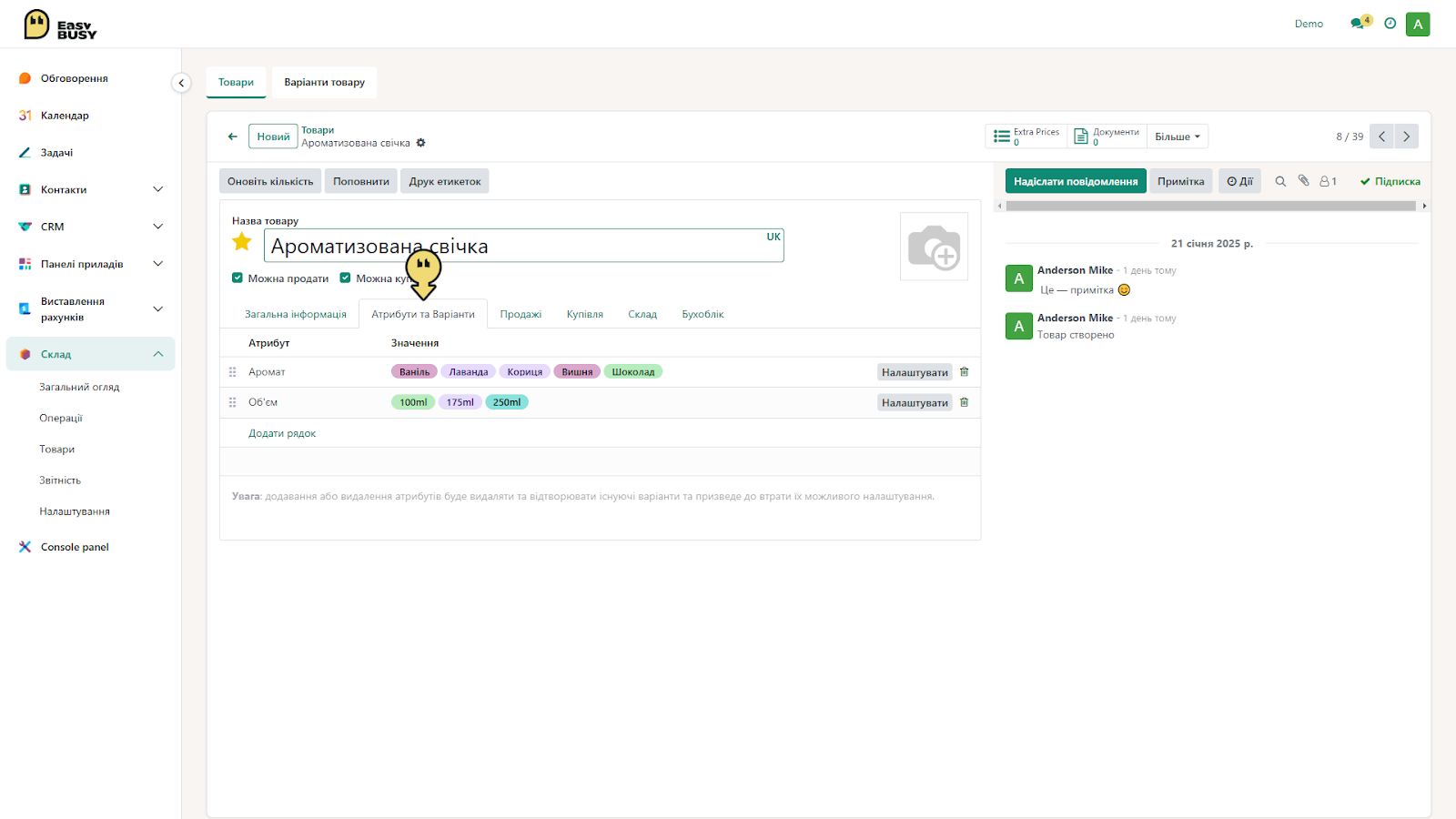Click Оновіть кількість button
Image resolution: width=1456 pixels, height=819 pixels.
[x=270, y=181]
